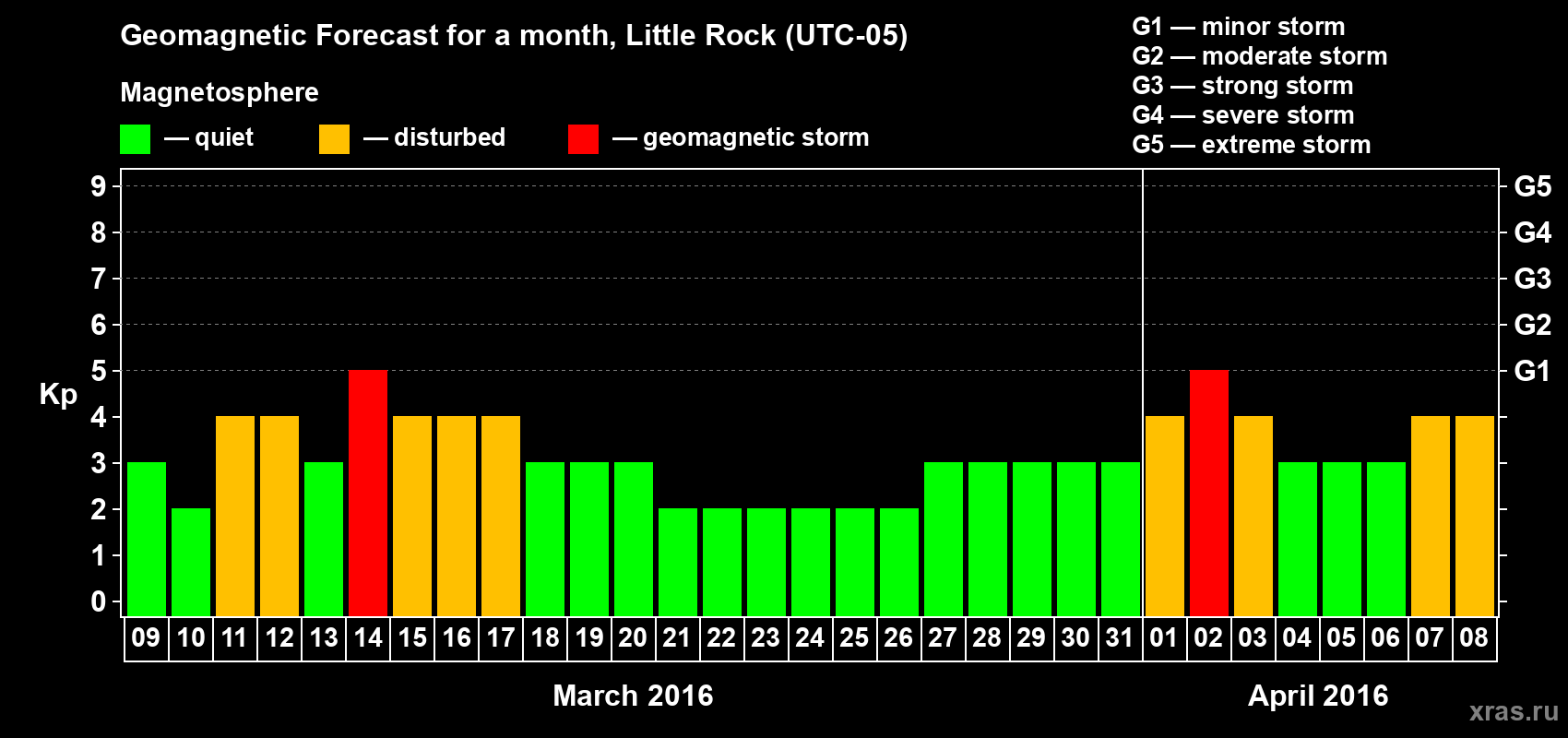Image resolution: width=1568 pixels, height=738 pixels.
Task: Click the G3 label on right axis
Action: point(1532,279)
